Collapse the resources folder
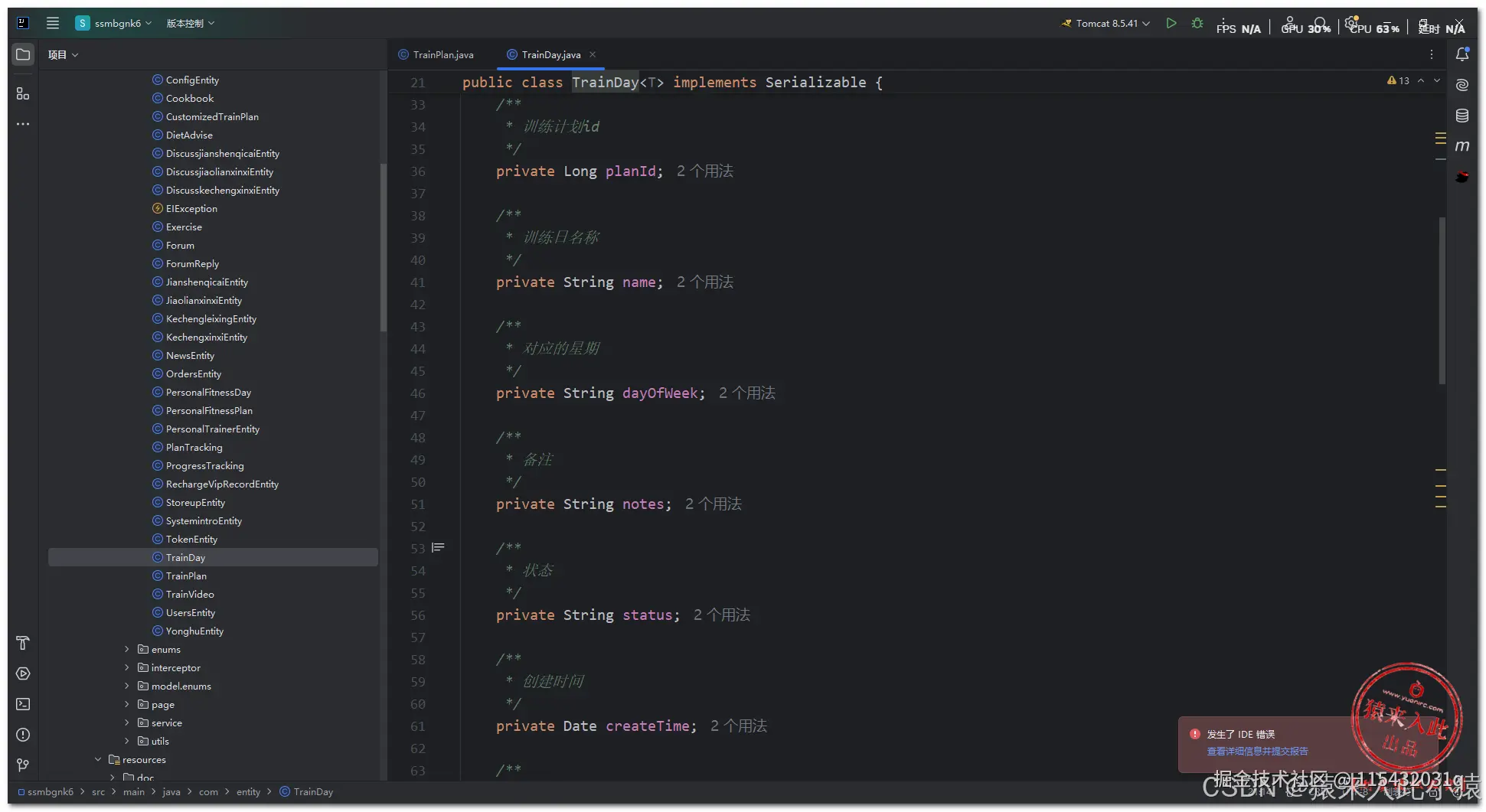The image size is (1486, 812). 98,759
